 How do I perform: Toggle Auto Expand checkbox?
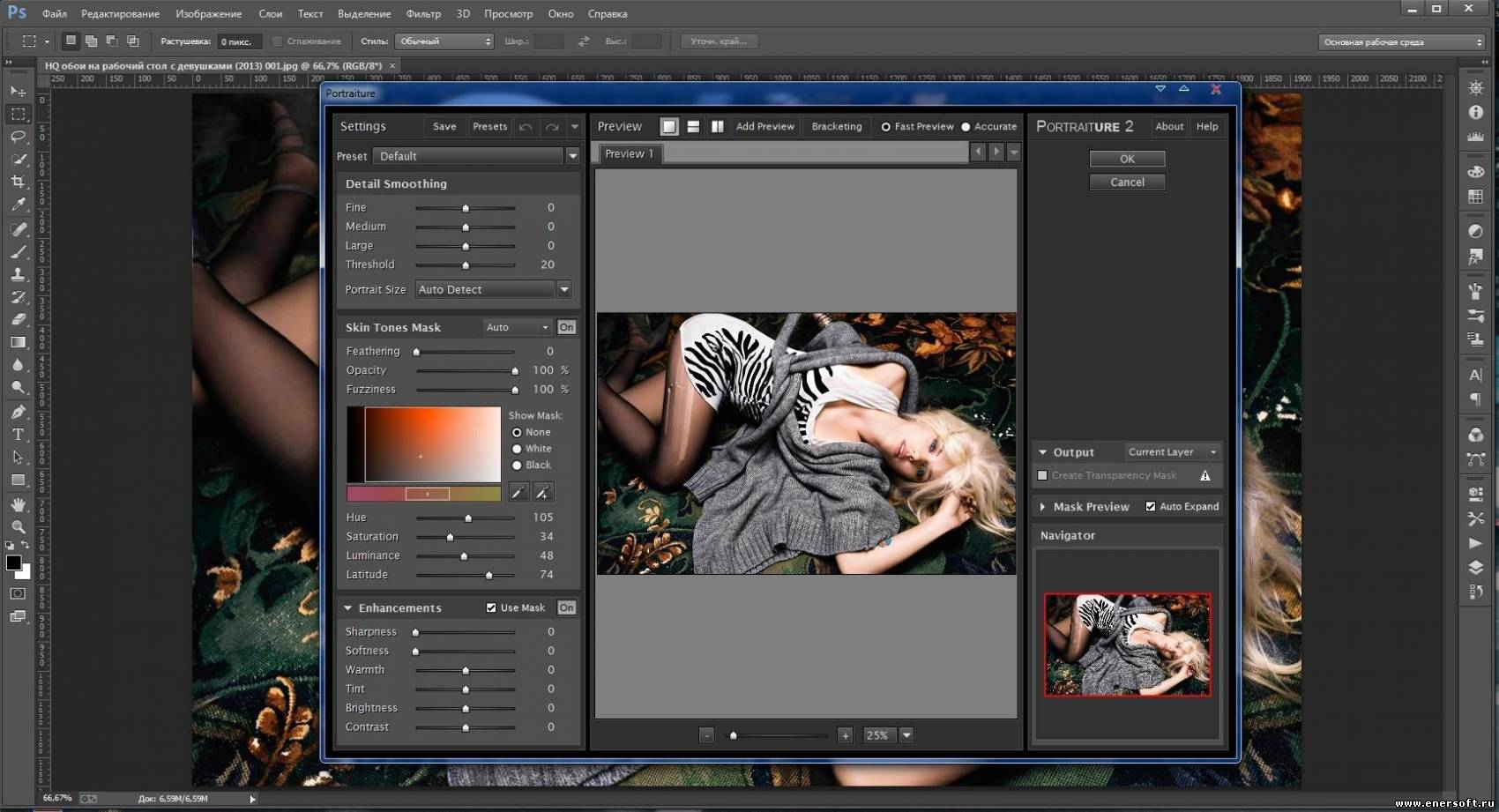[1150, 506]
